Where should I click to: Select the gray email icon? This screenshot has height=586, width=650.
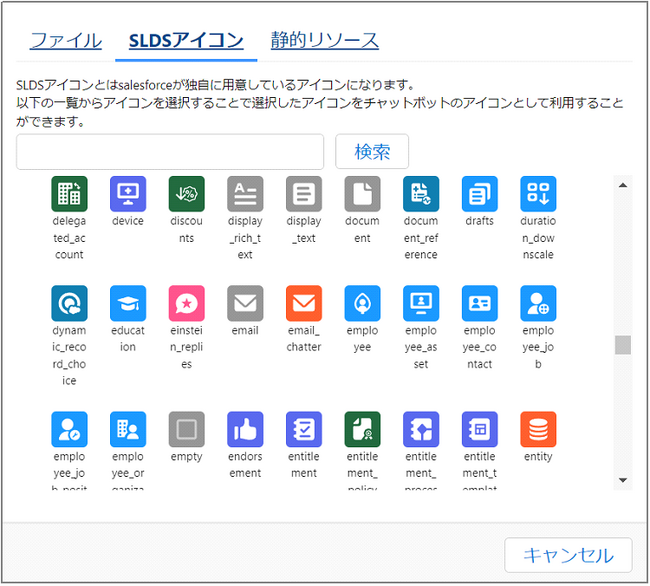[x=245, y=303]
